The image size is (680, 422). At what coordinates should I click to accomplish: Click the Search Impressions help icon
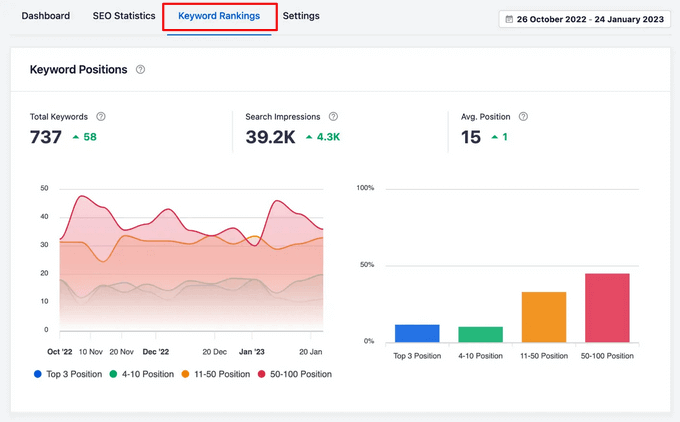tap(333, 117)
